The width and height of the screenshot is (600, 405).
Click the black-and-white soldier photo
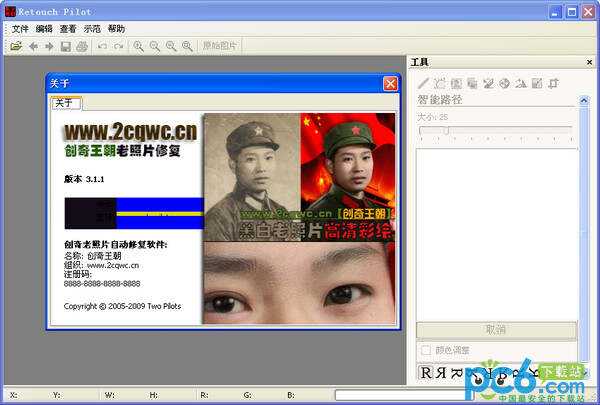[x=251, y=177]
